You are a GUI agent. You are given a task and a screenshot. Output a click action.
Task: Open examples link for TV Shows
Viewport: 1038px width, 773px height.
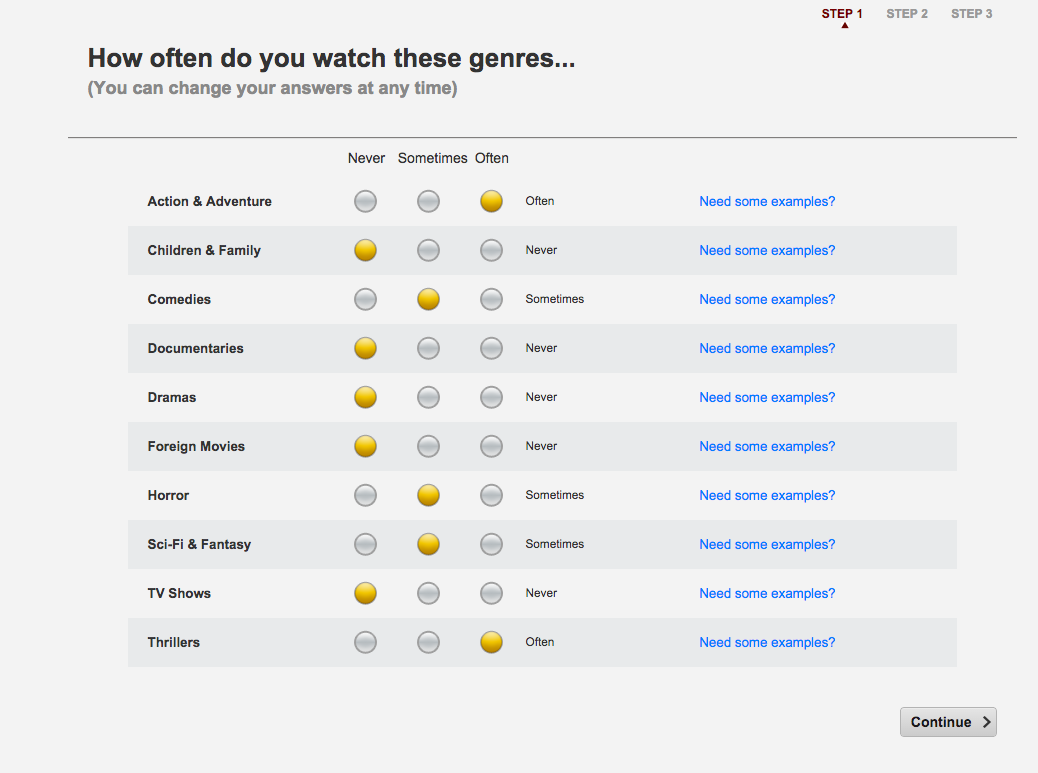[767, 593]
